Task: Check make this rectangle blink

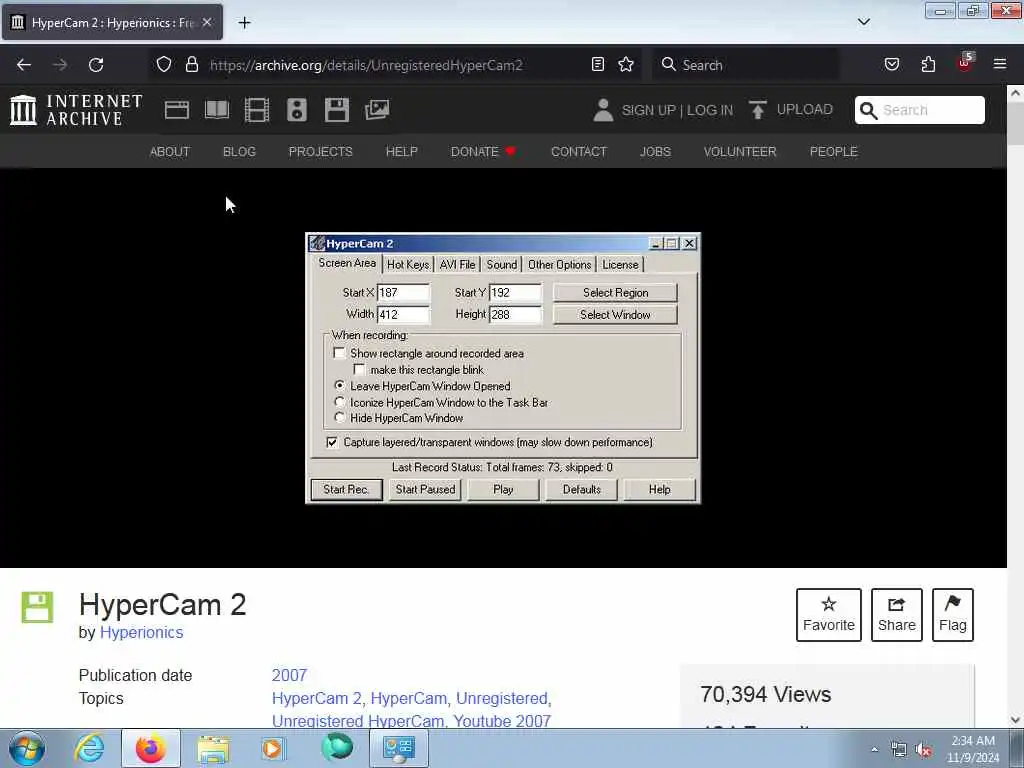Action: (359, 370)
